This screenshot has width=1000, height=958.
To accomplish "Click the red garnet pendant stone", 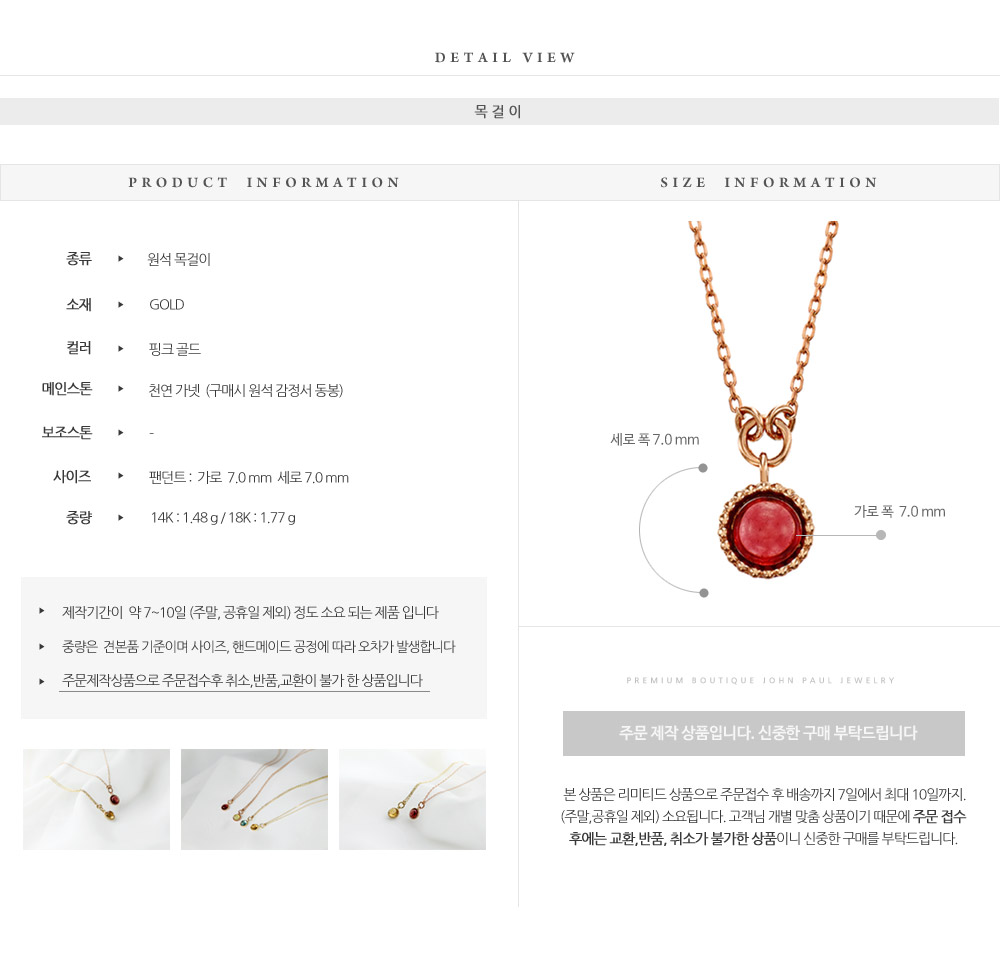I will pyautogui.click(x=766, y=531).
